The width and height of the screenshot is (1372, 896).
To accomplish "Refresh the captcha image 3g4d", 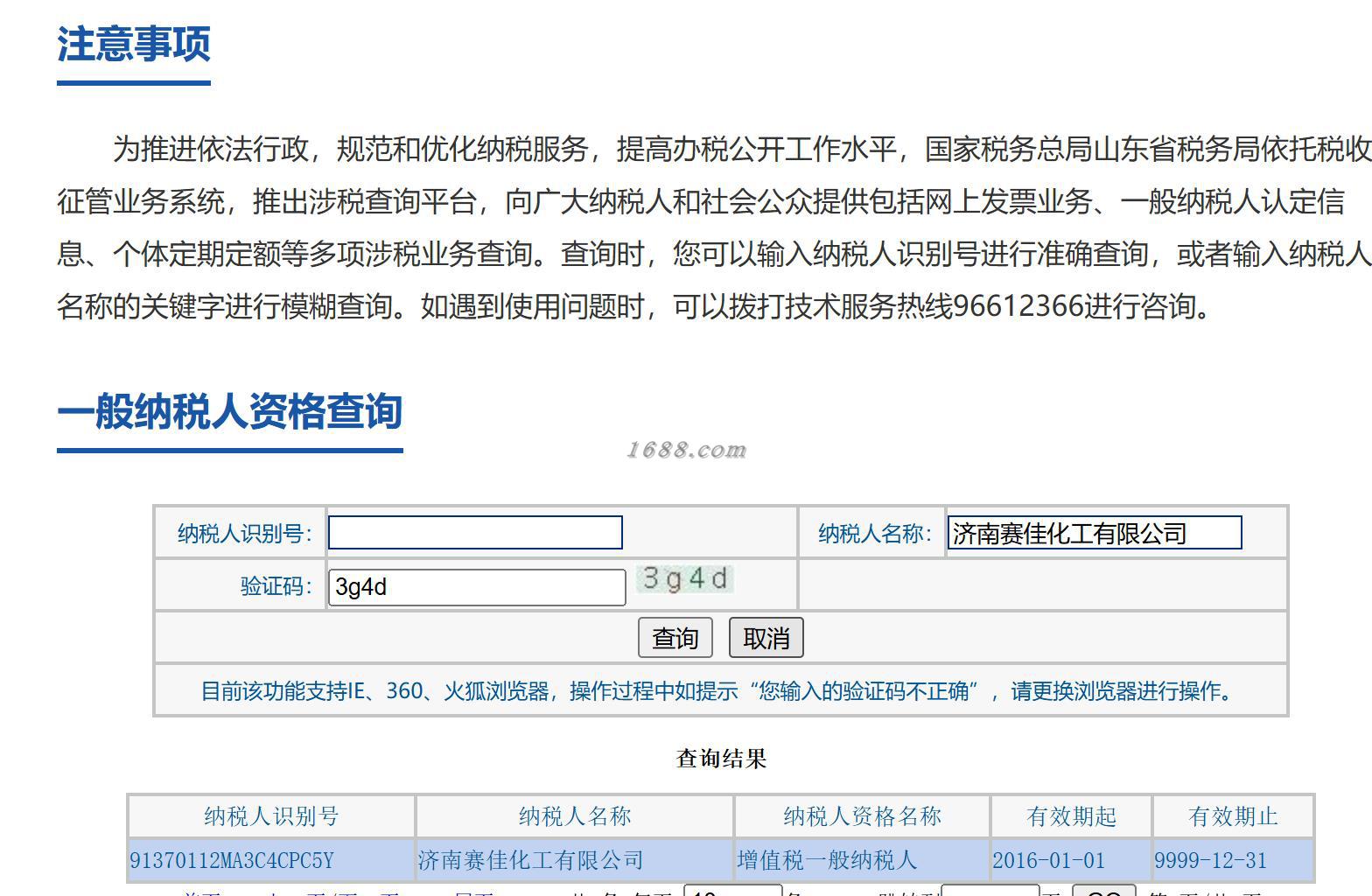I will [685, 579].
